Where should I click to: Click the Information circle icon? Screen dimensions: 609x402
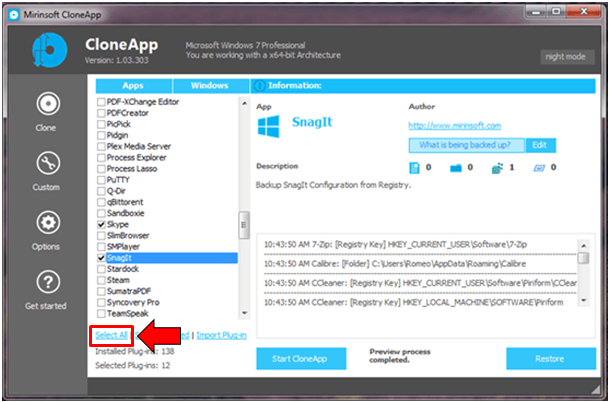pyautogui.click(x=261, y=86)
